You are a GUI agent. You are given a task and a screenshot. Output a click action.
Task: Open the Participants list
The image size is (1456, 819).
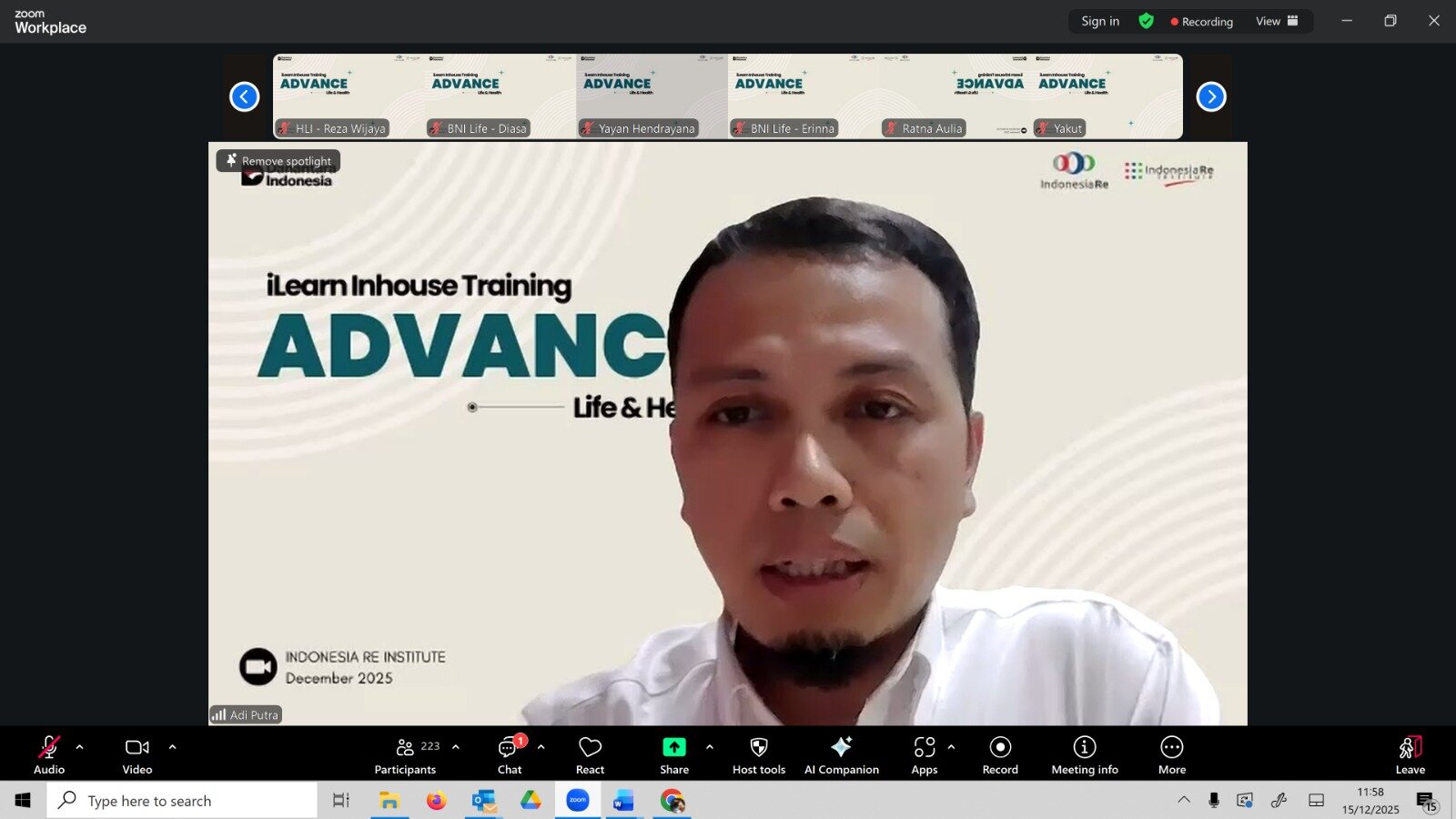coord(406,754)
